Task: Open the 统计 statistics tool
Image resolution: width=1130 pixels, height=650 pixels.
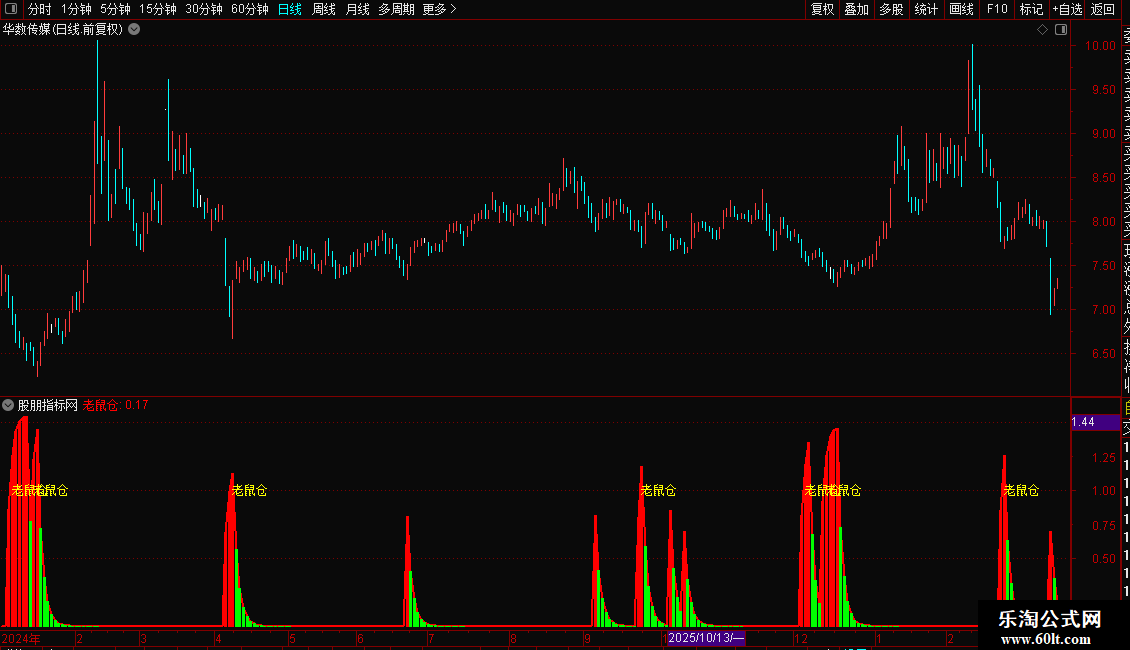Action: 926,9
